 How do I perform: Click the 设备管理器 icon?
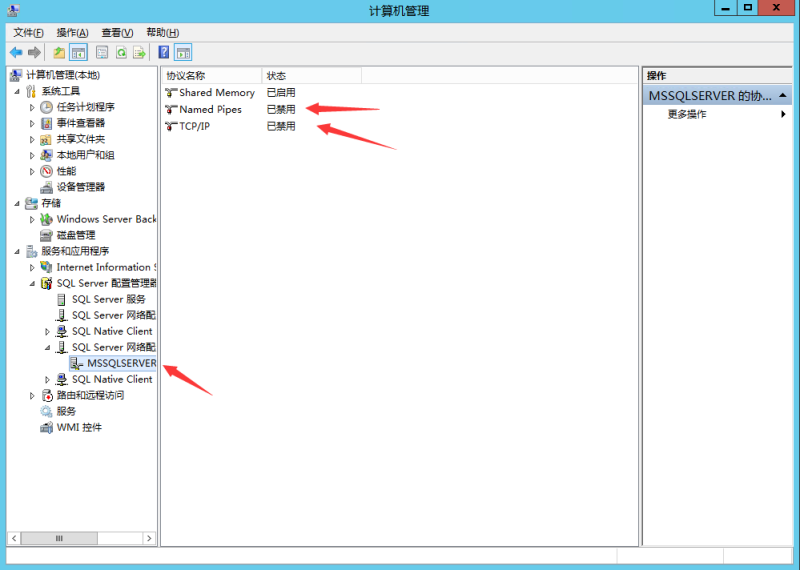[46, 187]
